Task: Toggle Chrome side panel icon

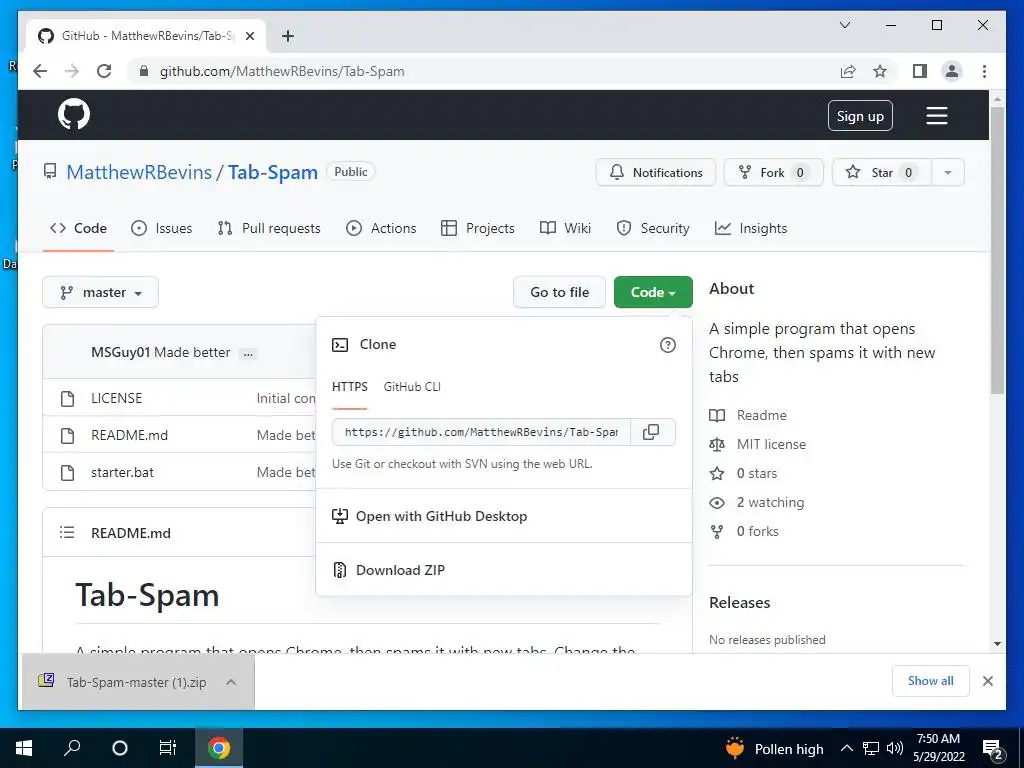Action: point(920,71)
